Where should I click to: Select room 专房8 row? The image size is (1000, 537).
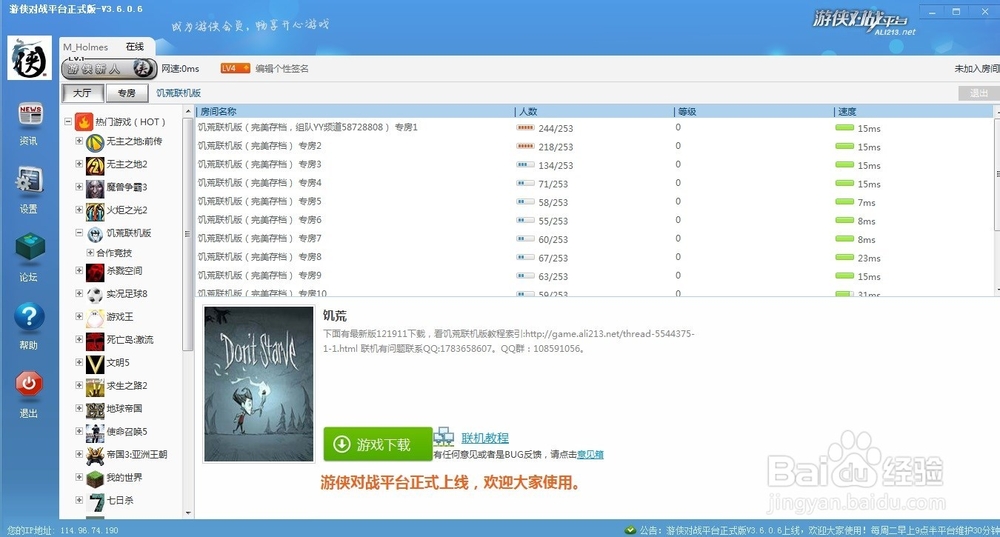[x=594, y=257]
